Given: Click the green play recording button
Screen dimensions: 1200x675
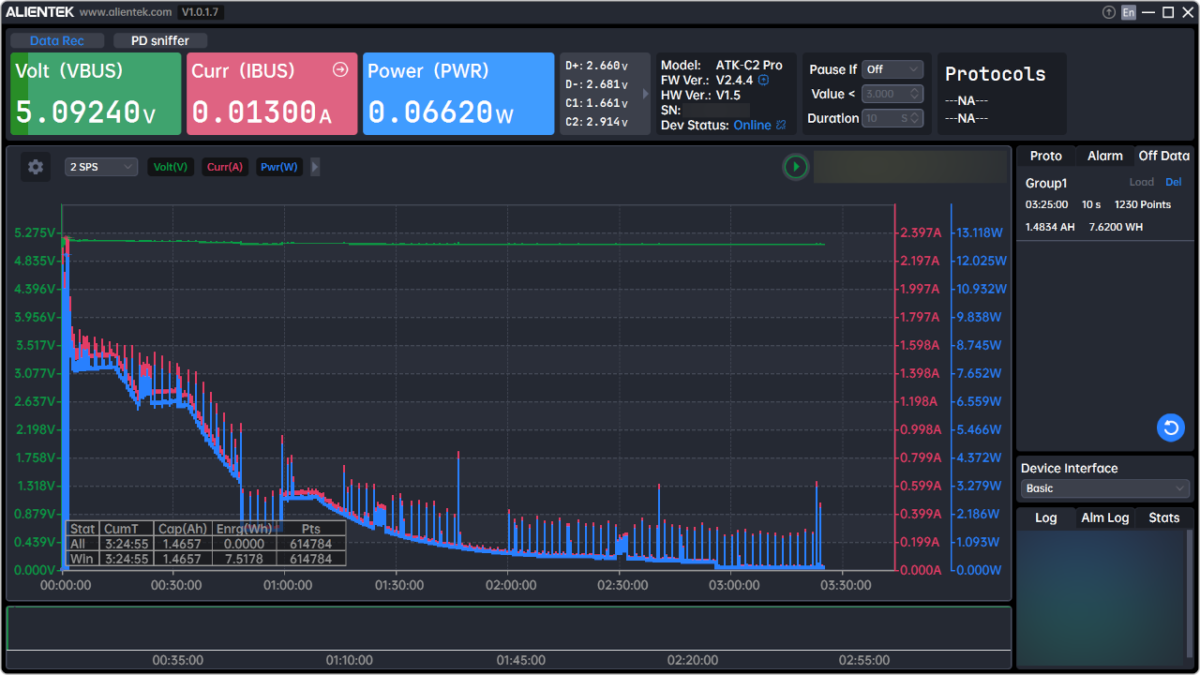Looking at the screenshot, I should (x=795, y=167).
